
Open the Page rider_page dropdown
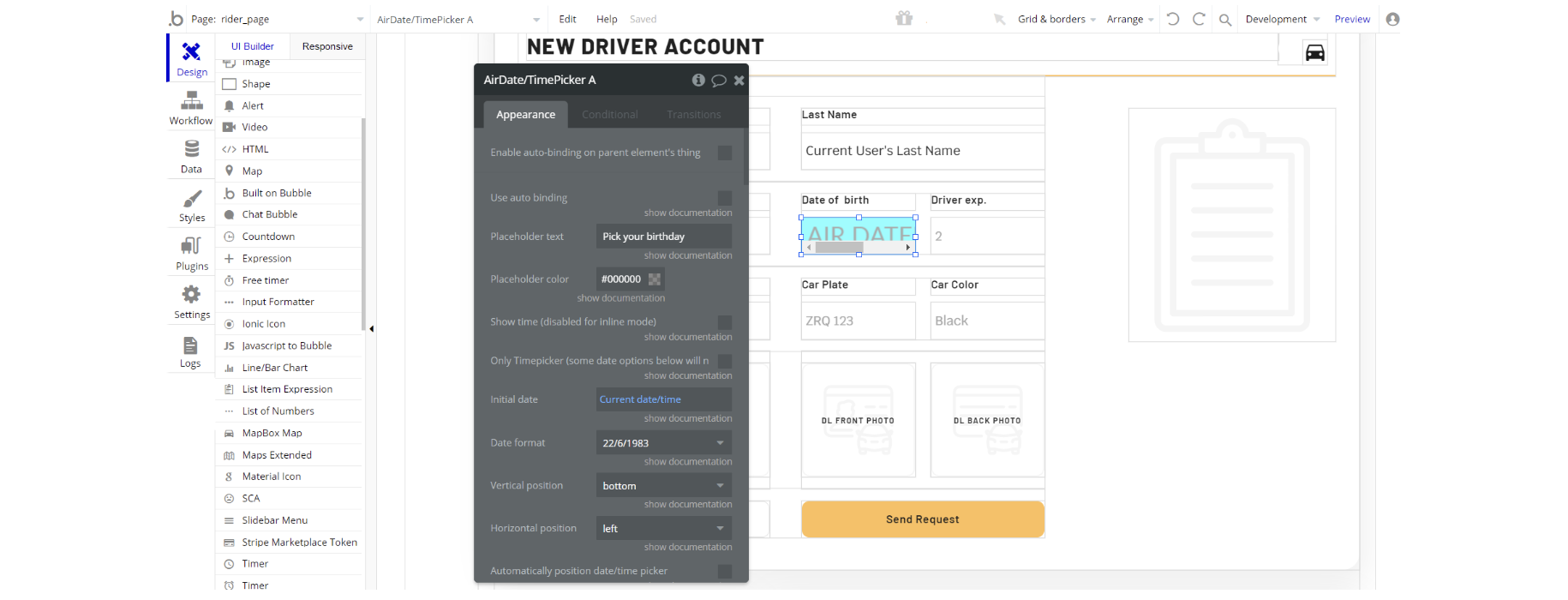[x=278, y=19]
